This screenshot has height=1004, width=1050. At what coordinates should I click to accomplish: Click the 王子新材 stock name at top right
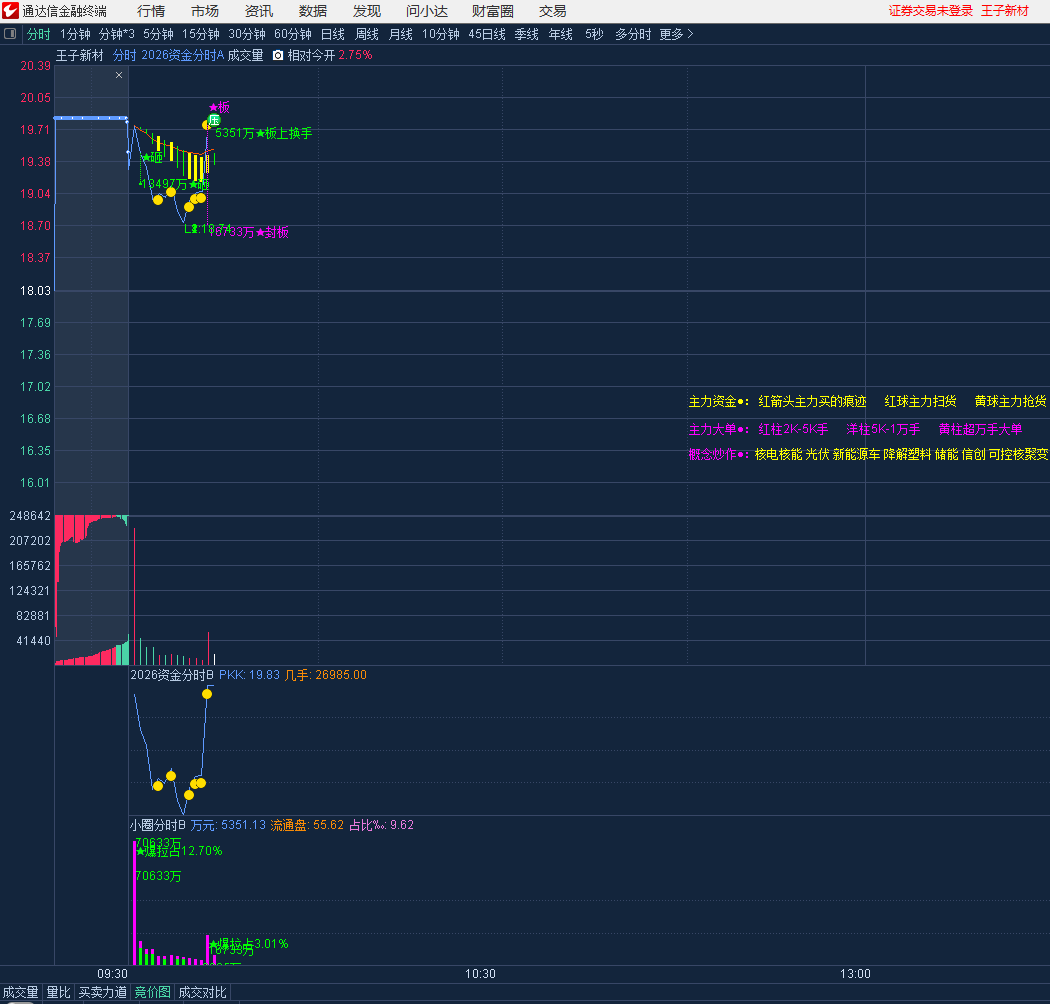click(x=1005, y=11)
